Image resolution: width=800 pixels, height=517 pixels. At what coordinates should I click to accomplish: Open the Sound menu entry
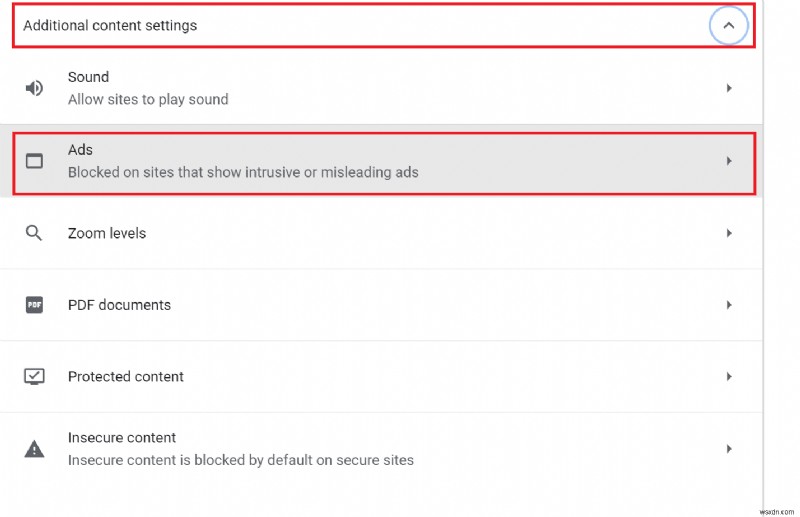click(381, 88)
